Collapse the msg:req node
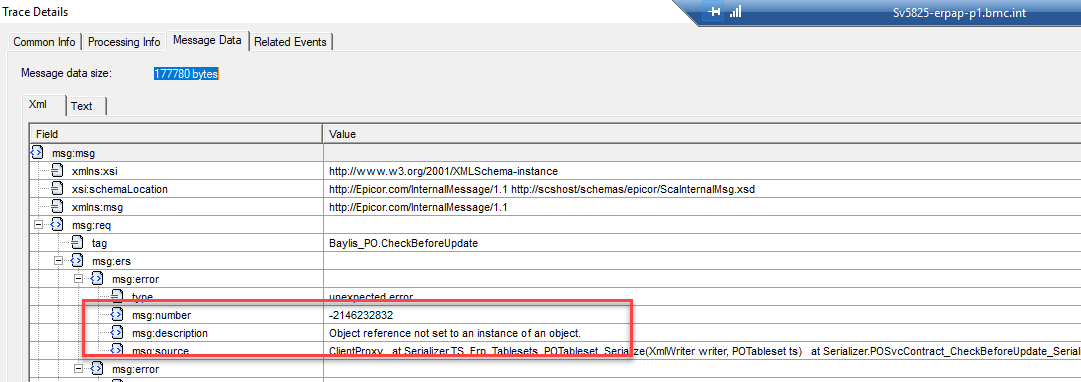Viewport: 1081px width, 382px height. 39,225
